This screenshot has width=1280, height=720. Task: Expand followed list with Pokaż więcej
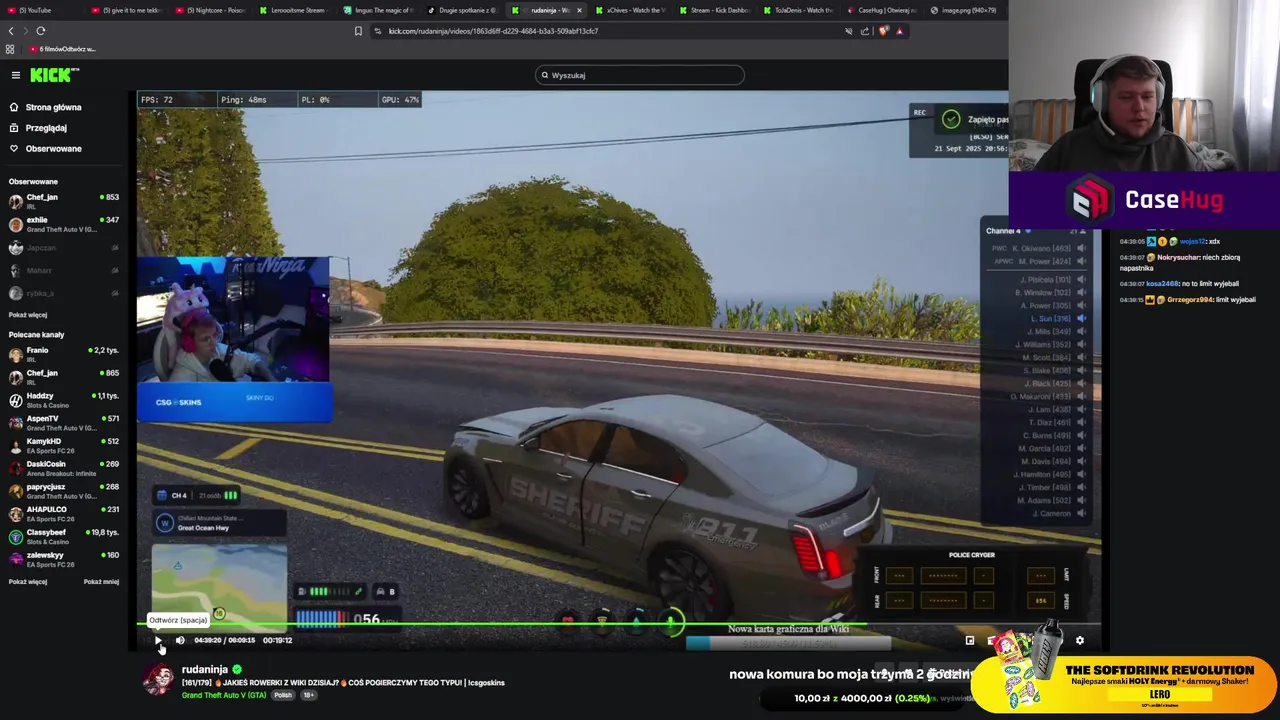pos(28,315)
